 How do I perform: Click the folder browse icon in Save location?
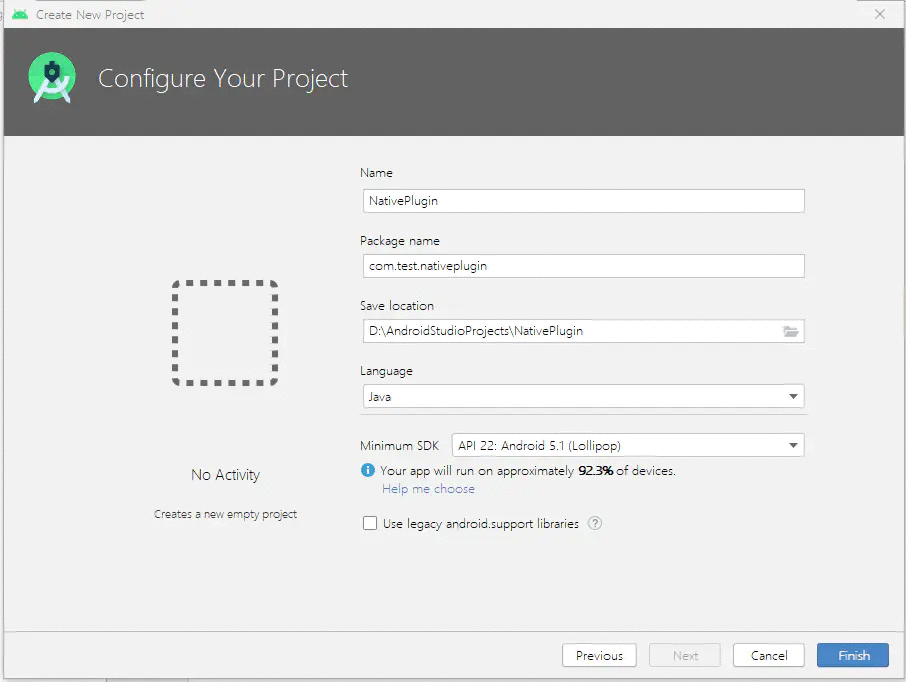click(x=790, y=331)
